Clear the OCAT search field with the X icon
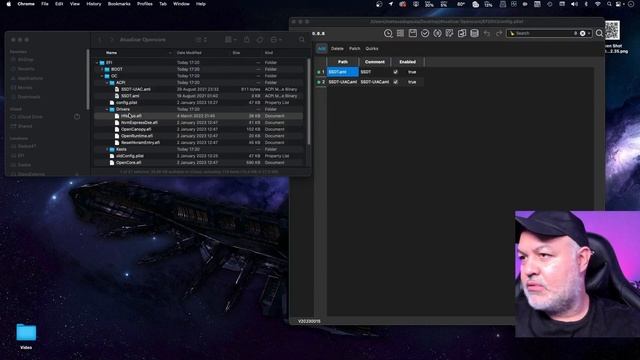The width and height of the screenshot is (640, 360). tap(582, 33)
